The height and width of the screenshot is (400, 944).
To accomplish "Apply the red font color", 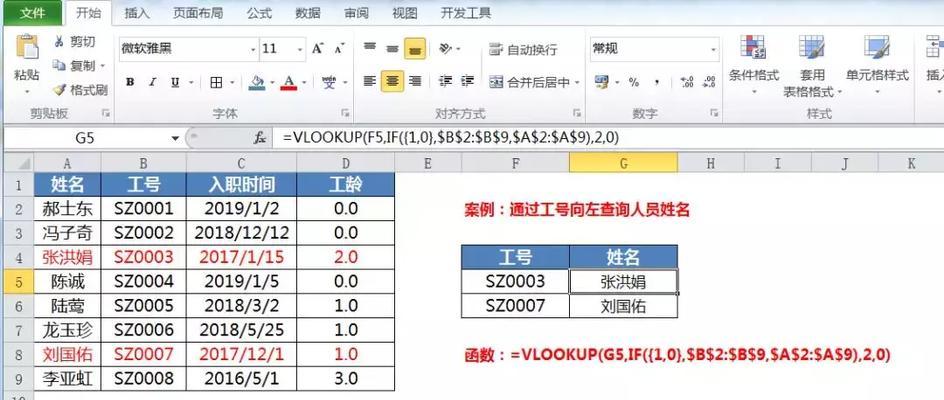I will coord(289,82).
